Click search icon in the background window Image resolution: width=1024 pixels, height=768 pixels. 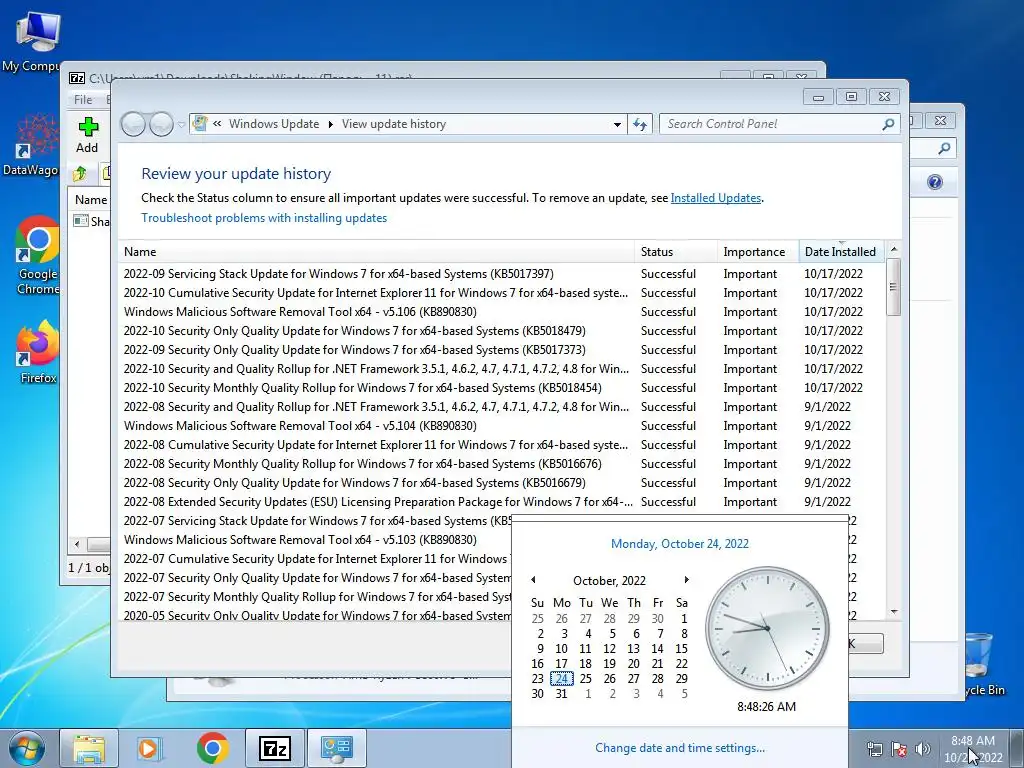tap(944, 149)
